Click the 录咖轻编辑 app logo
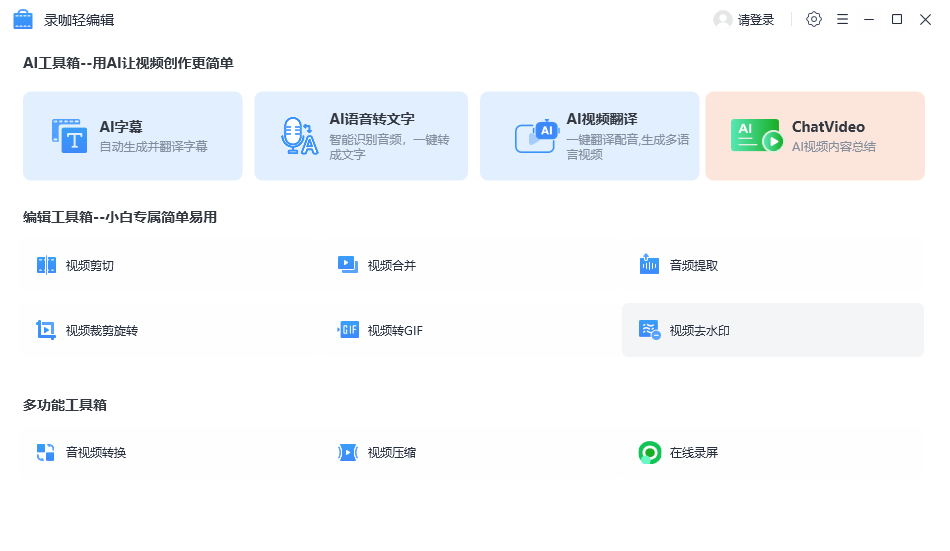Screen dimensions: 950x551 click(23, 19)
